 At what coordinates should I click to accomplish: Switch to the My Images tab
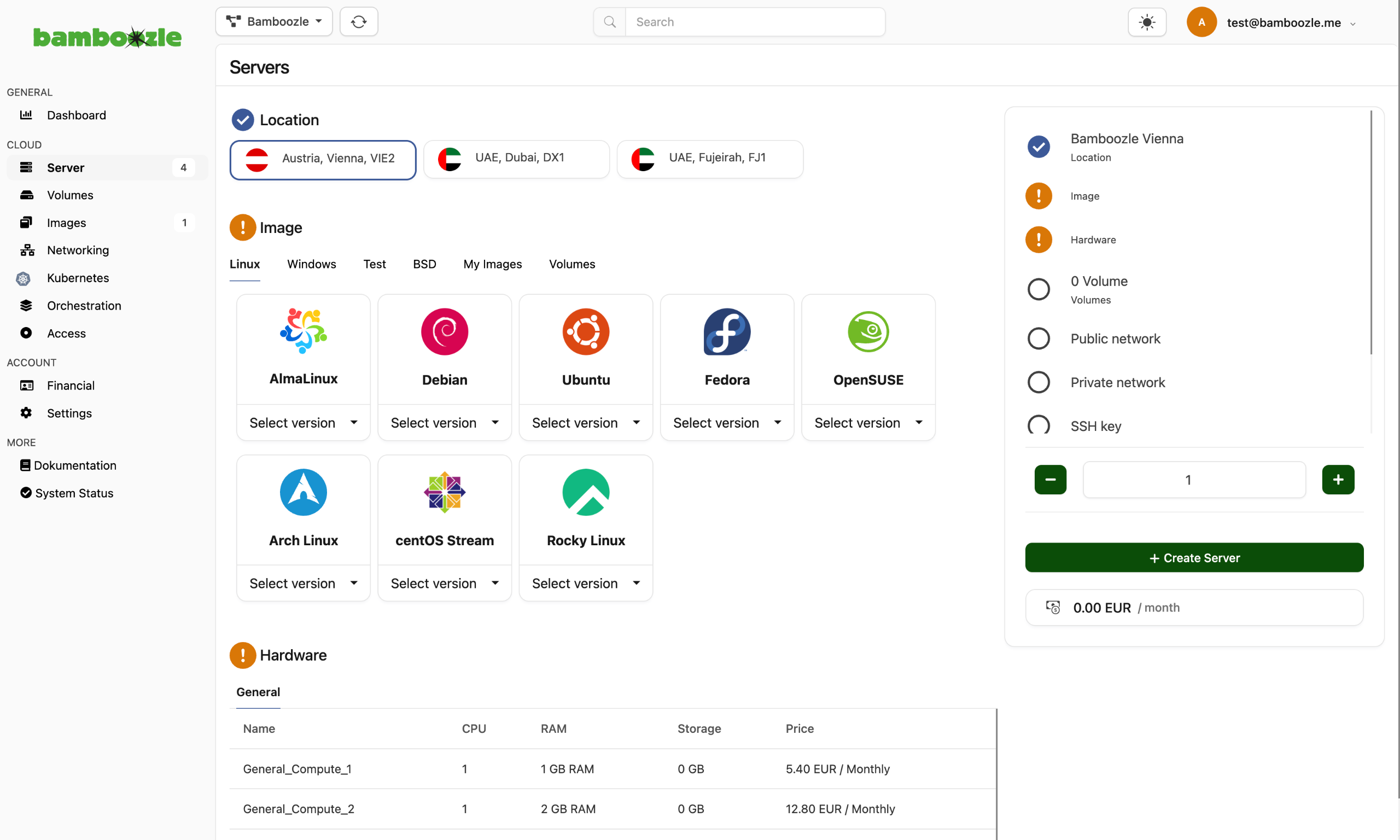coord(492,264)
